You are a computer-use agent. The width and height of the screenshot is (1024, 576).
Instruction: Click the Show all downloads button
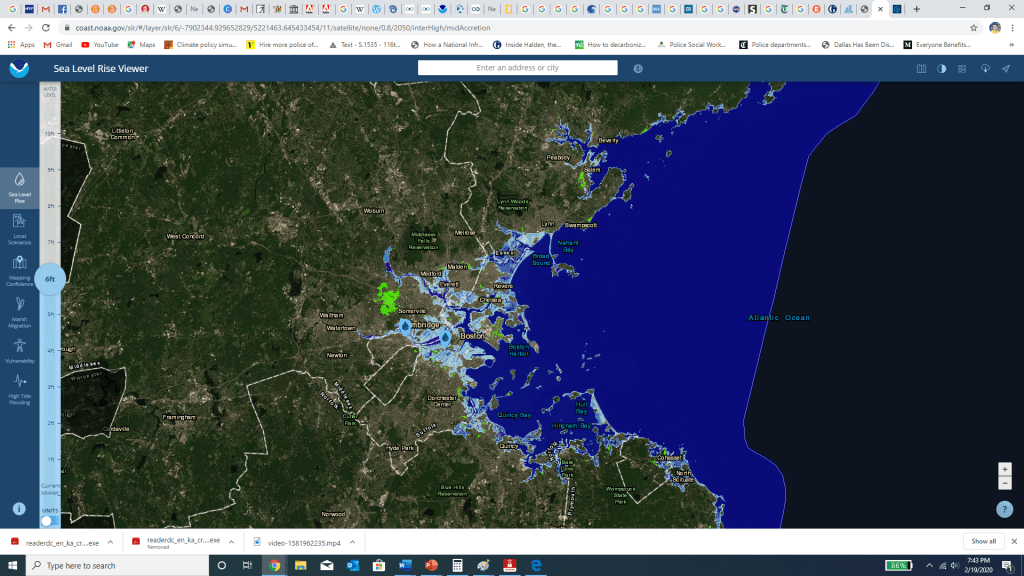pyautogui.click(x=983, y=542)
